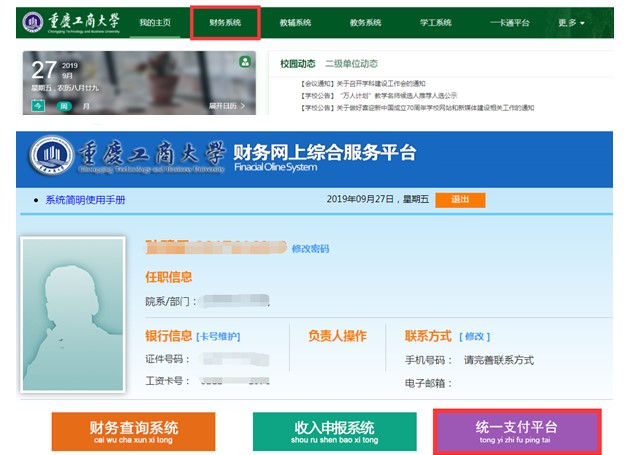Image resolution: width=630 pixels, height=455 pixels.
Task: Switch to 二级单位动态 tab
Action: [352, 63]
